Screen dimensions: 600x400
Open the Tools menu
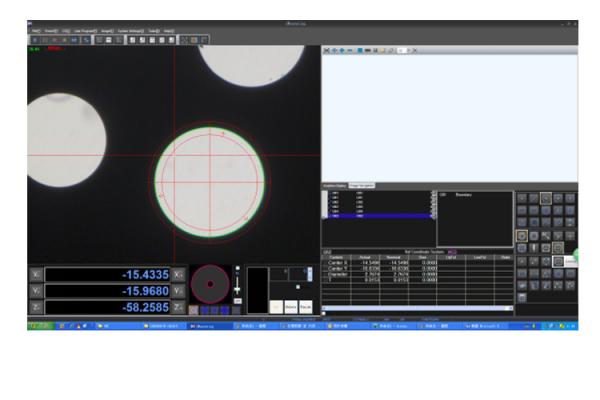tap(154, 31)
